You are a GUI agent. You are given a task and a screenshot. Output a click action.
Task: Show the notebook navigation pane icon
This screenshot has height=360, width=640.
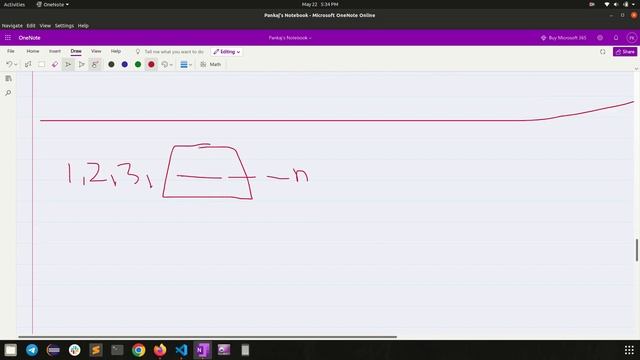(8, 78)
